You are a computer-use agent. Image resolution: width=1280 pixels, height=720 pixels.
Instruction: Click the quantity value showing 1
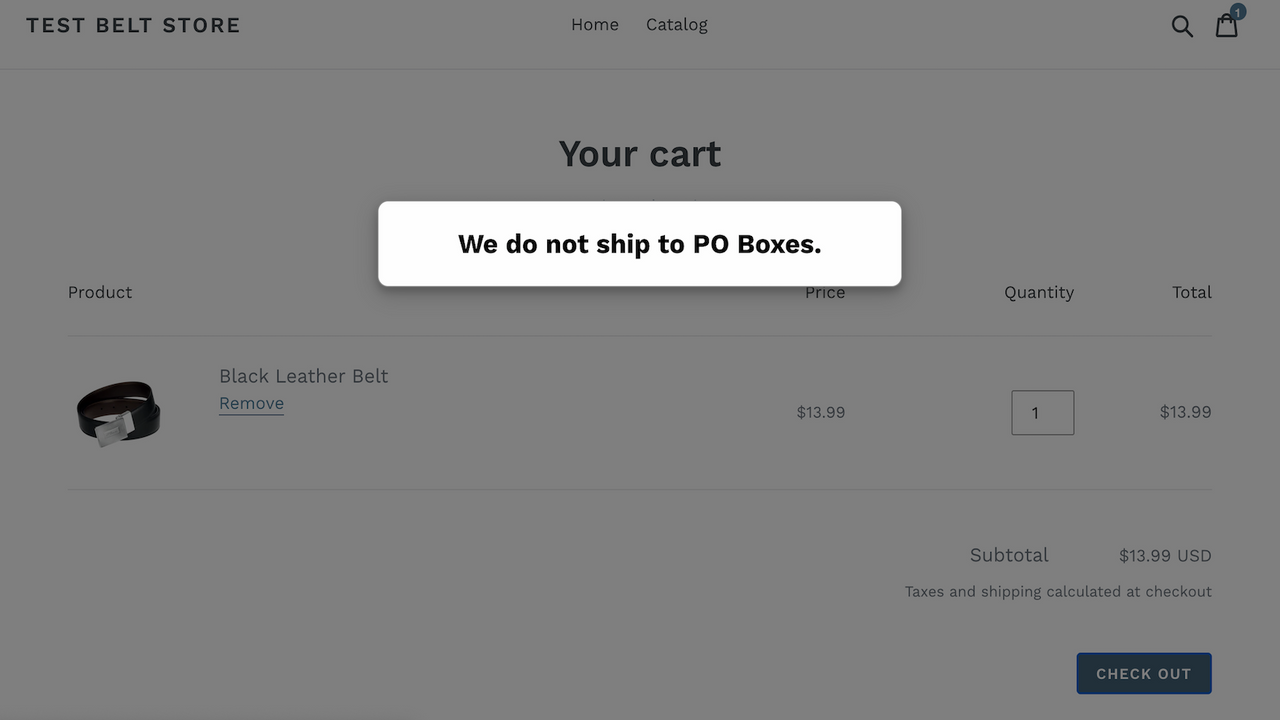[1042, 412]
